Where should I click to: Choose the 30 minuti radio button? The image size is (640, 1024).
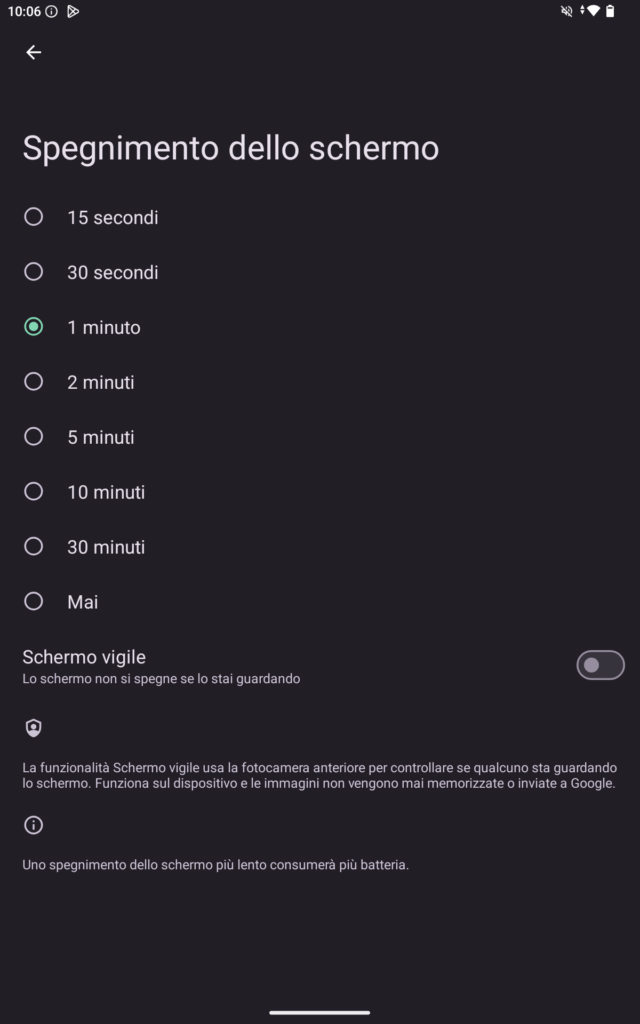[x=34, y=547]
